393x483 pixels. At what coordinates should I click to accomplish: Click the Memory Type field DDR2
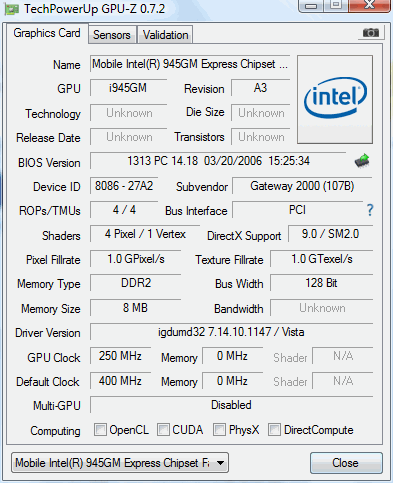pyautogui.click(x=136, y=283)
